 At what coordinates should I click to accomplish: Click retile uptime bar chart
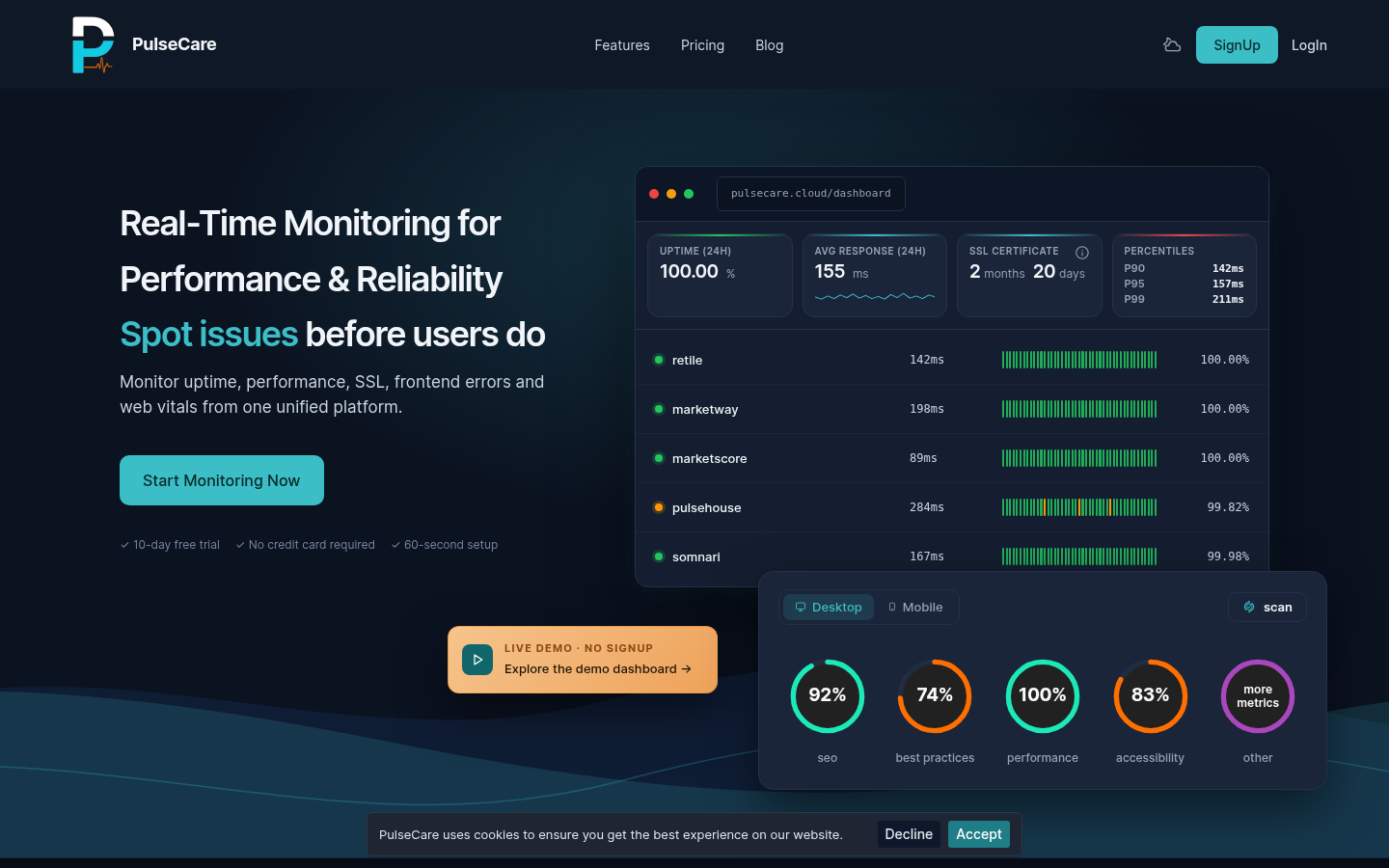1079,360
